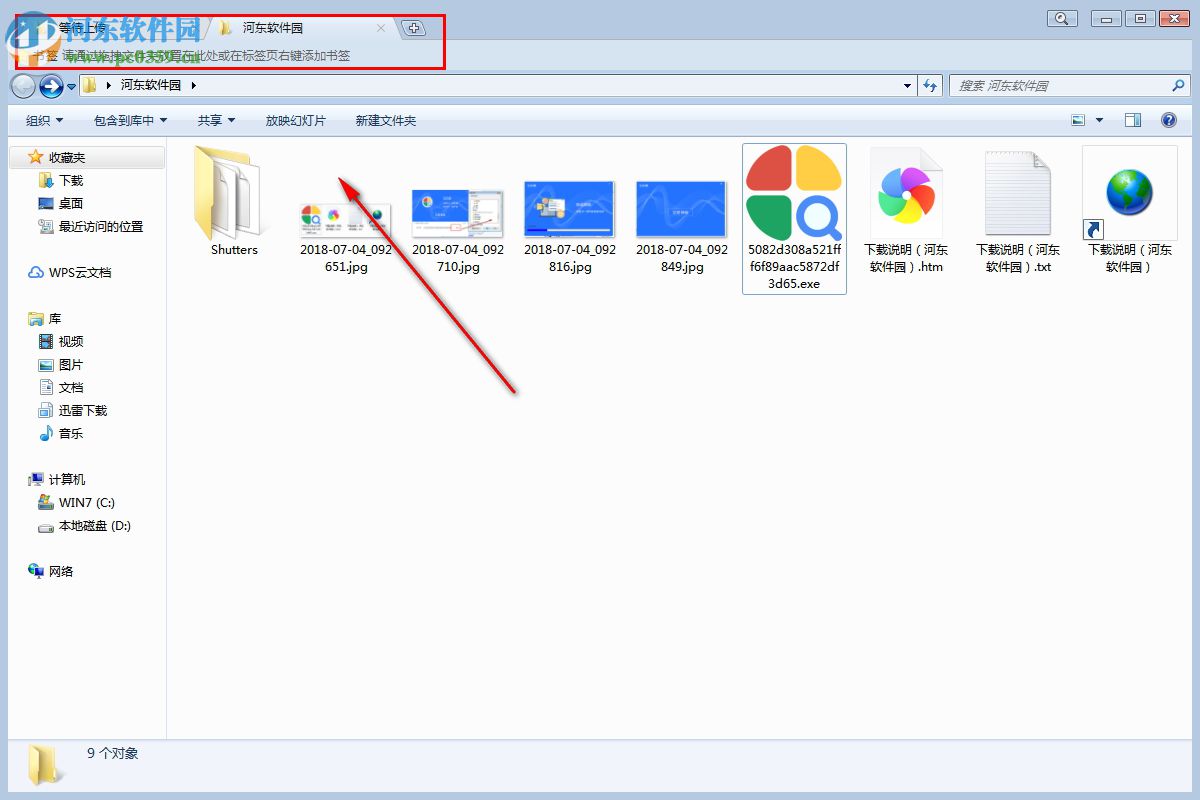Open the 图片 library
This screenshot has height=800, width=1200.
61,364
